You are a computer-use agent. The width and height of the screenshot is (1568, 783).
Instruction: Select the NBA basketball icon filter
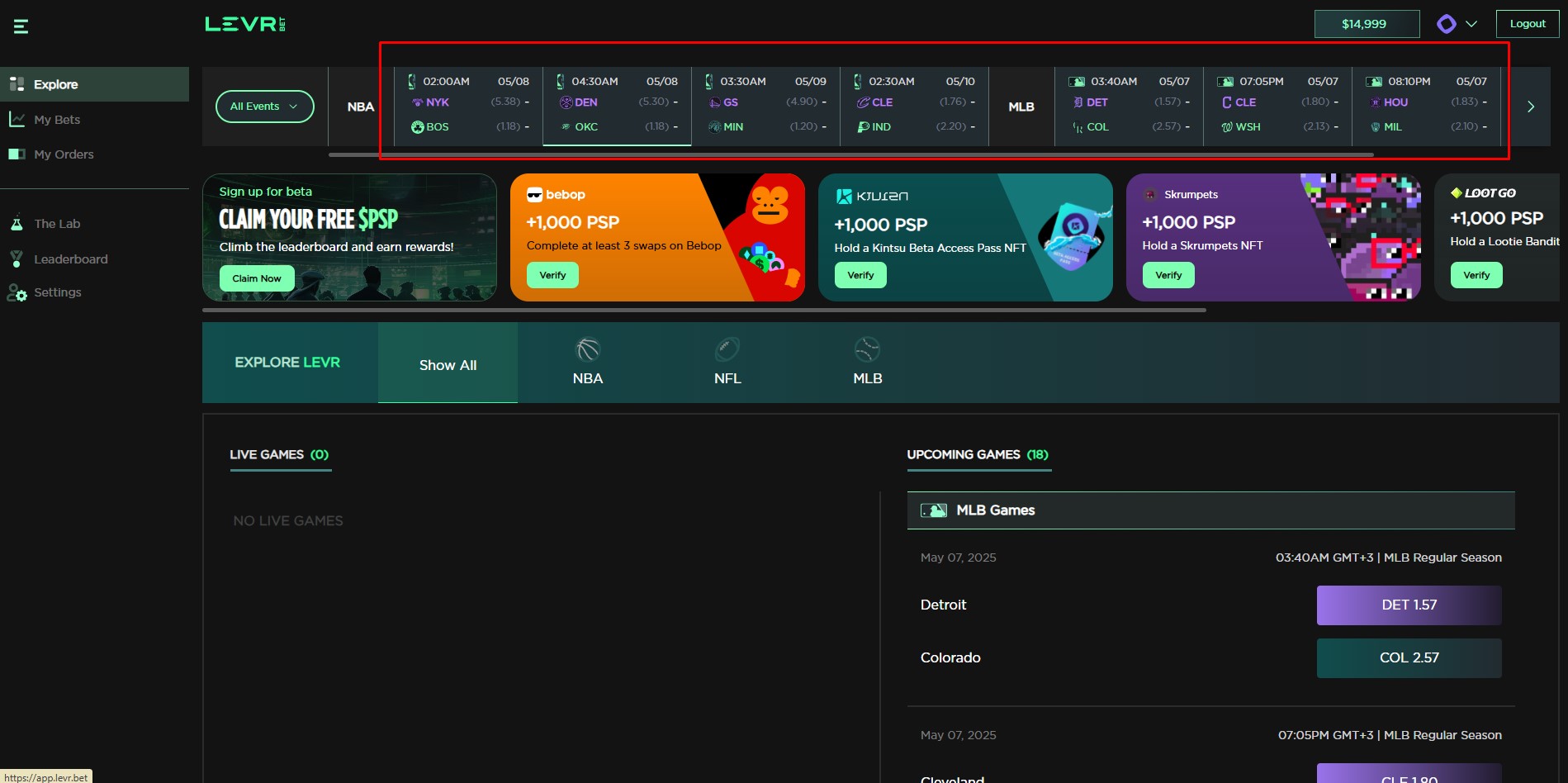[x=587, y=350]
